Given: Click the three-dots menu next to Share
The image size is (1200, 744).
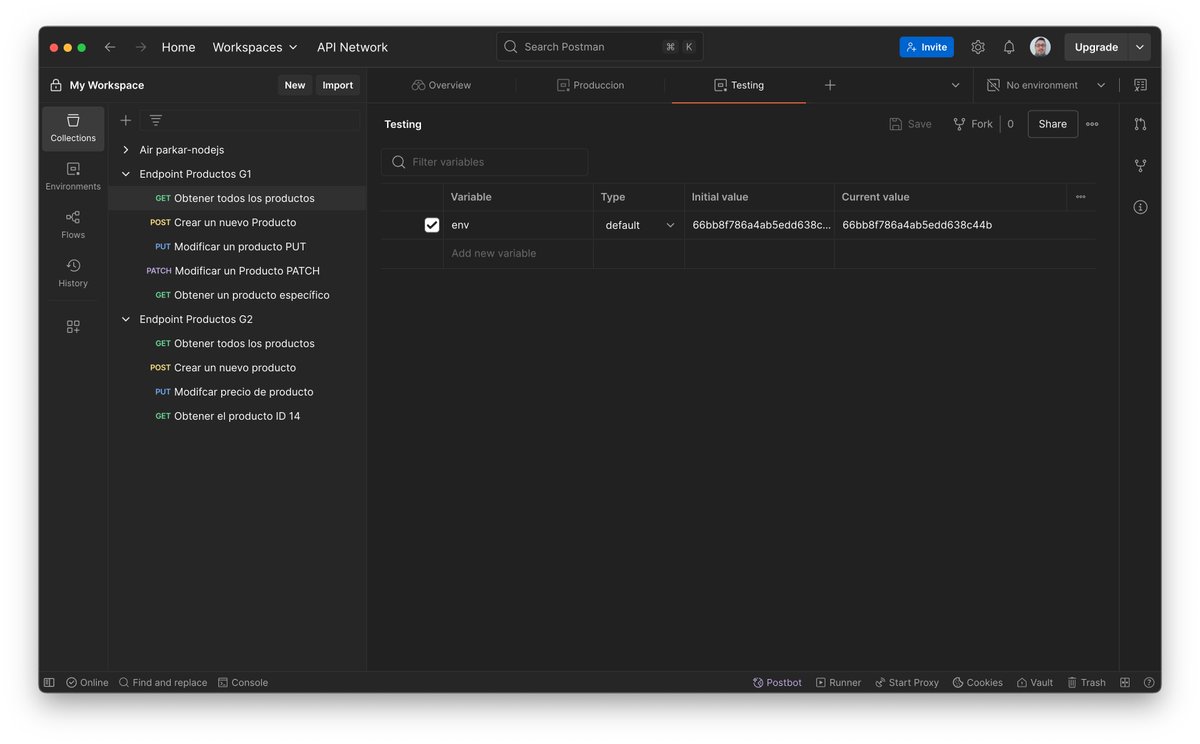Looking at the screenshot, I should click(x=1092, y=124).
